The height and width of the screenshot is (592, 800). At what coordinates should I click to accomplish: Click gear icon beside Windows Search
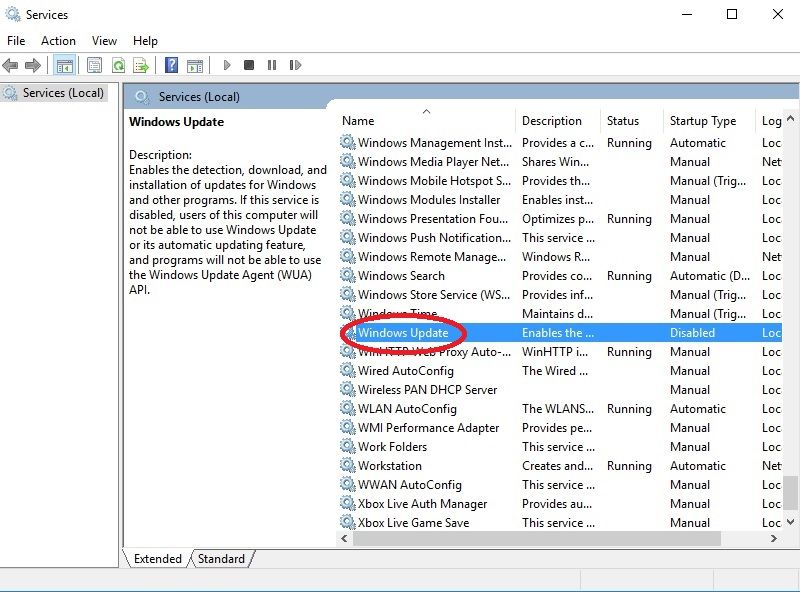point(347,276)
